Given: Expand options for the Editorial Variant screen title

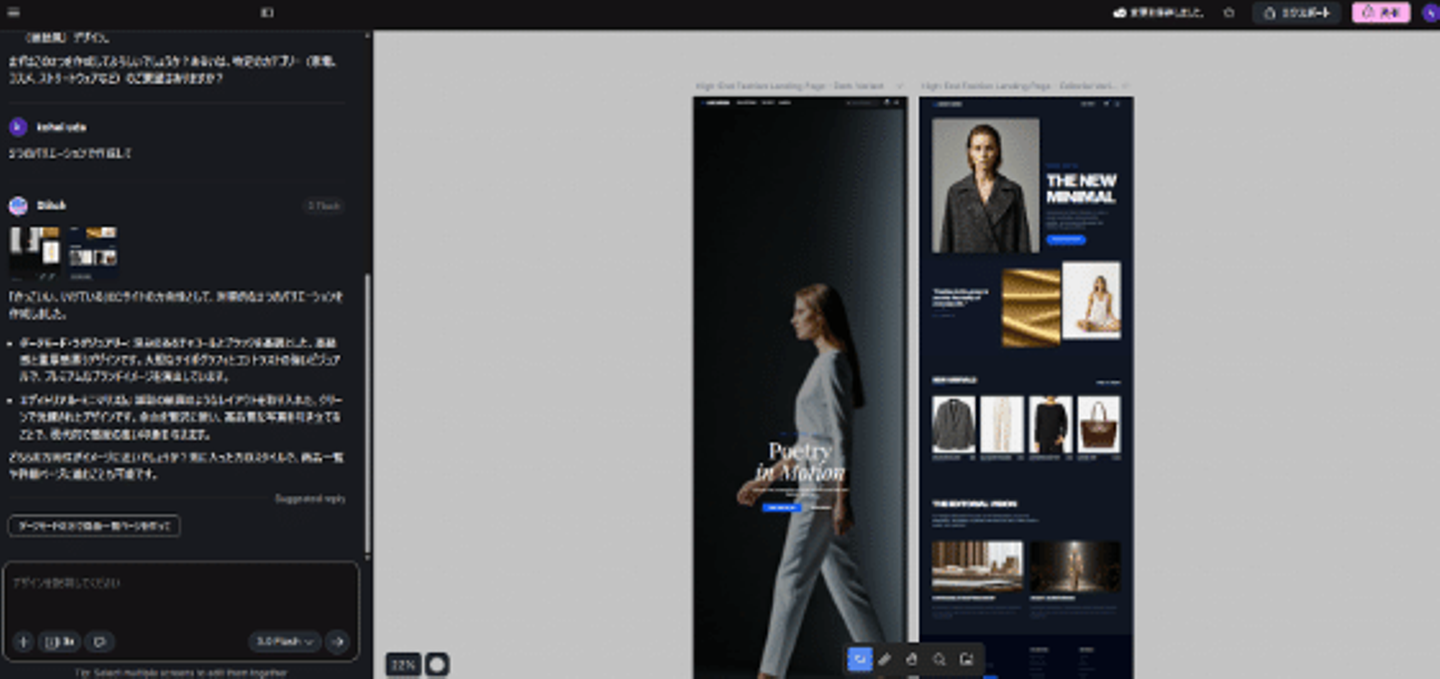Looking at the screenshot, I should click(1125, 87).
